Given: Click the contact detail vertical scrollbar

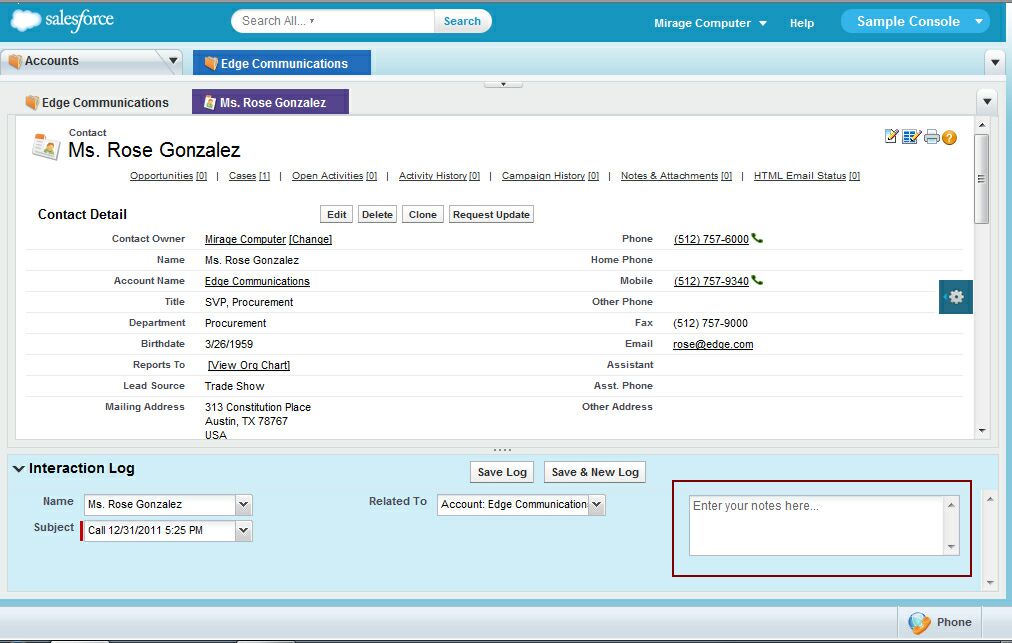Looking at the screenshot, I should pos(981,180).
